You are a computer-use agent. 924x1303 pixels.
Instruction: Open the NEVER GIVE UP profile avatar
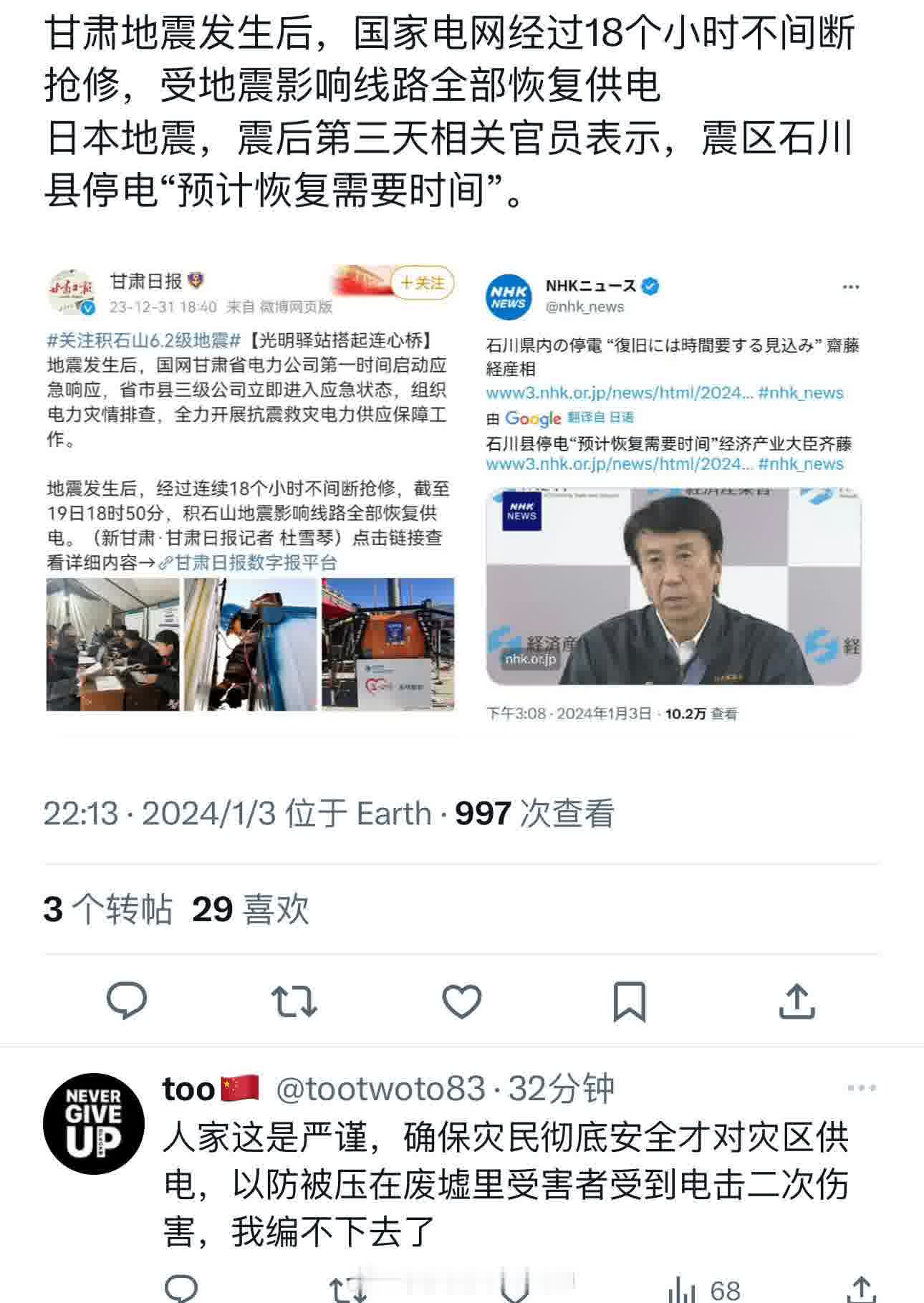pos(94,1123)
